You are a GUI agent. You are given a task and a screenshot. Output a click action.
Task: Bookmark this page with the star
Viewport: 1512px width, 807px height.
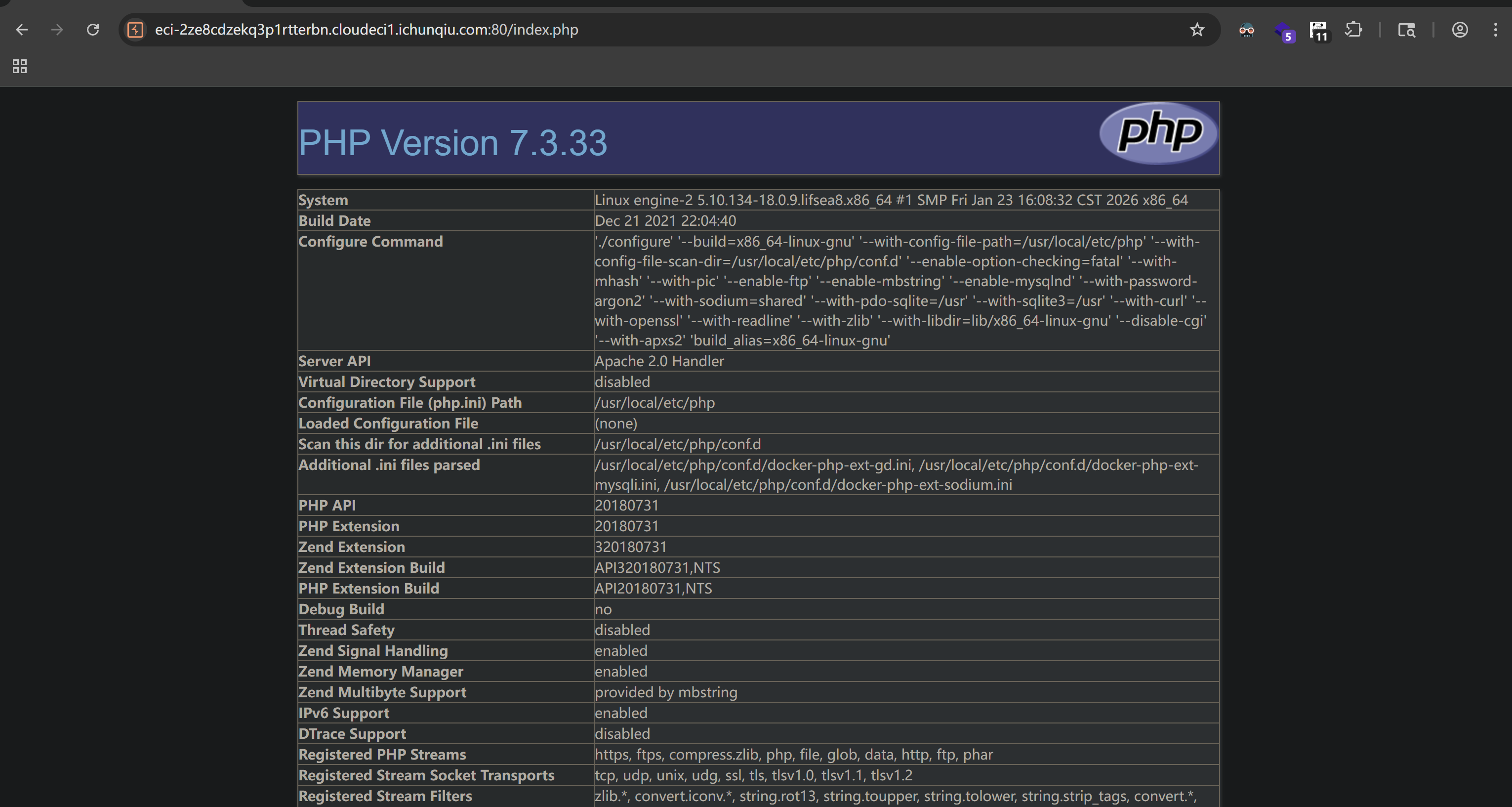tap(1197, 29)
